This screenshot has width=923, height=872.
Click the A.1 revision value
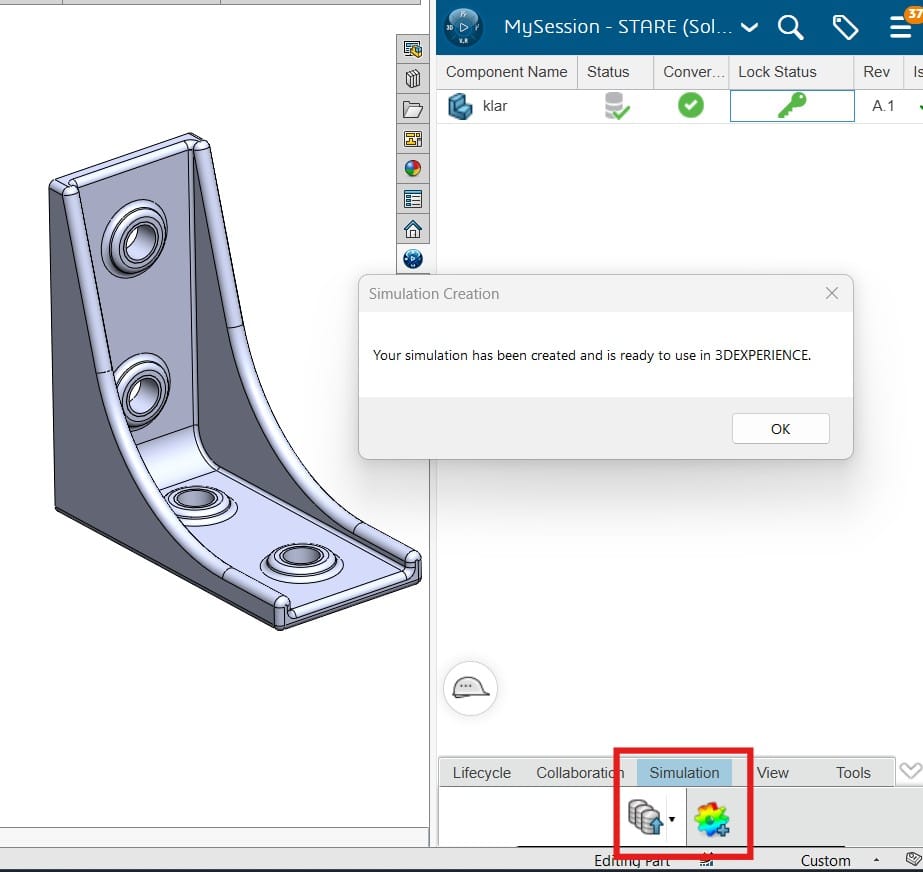(883, 106)
